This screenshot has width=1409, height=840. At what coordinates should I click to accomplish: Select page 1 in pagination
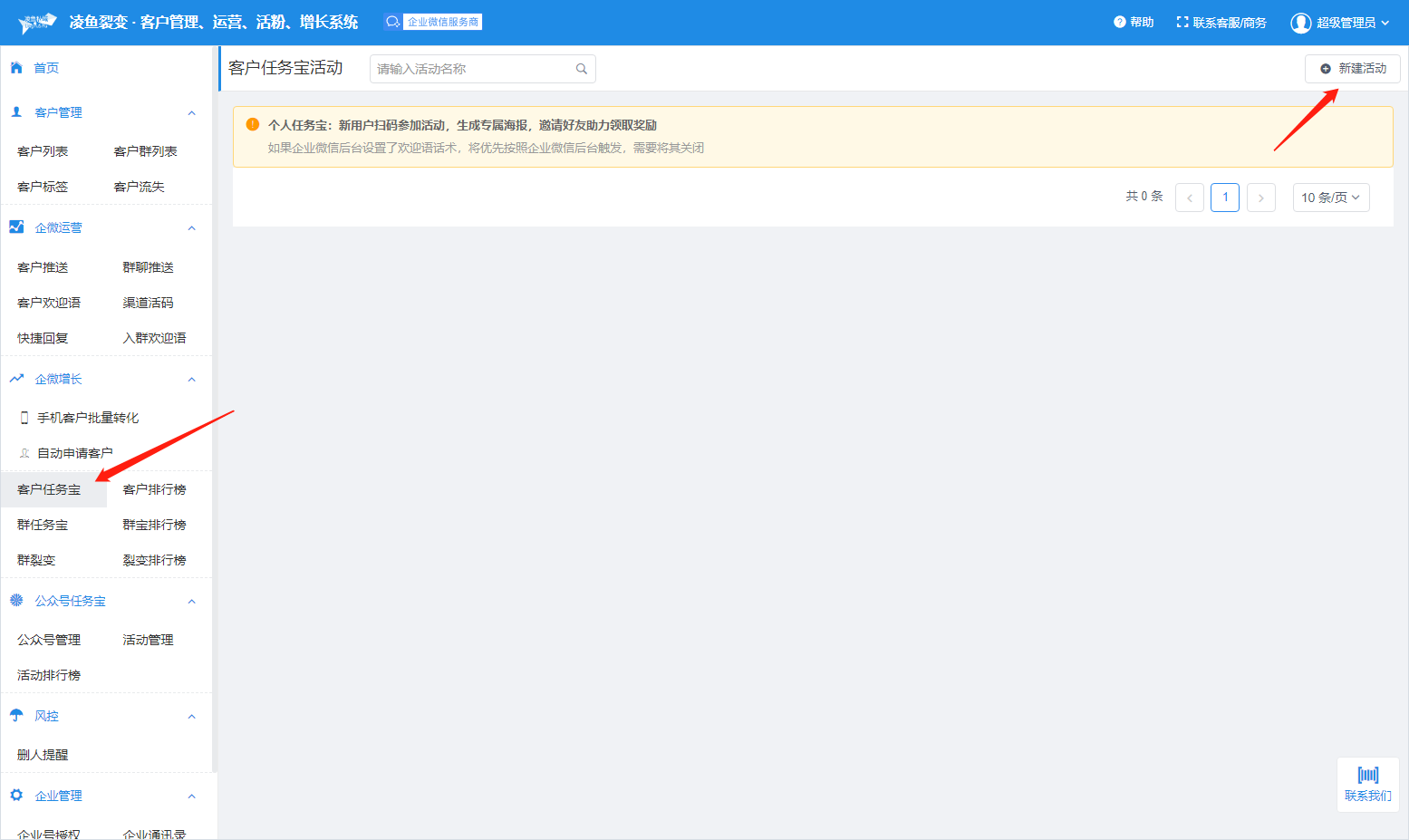click(x=1225, y=198)
